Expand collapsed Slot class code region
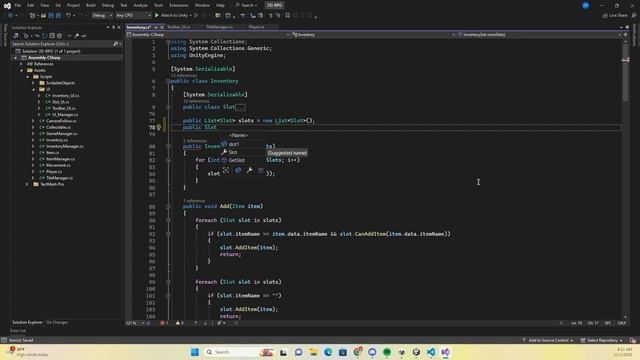The image size is (640, 360). pyautogui.click(x=168, y=107)
